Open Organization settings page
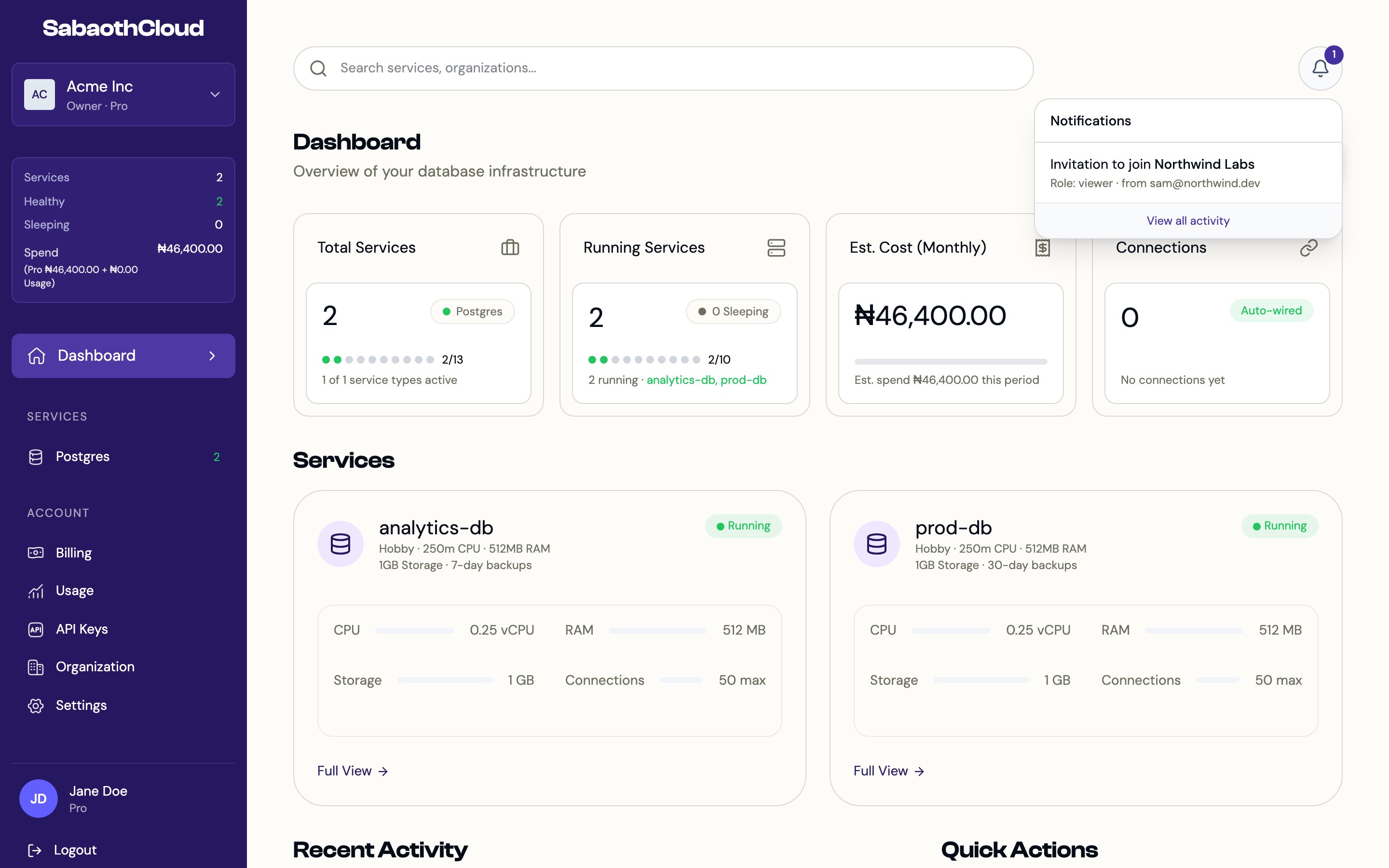Image resolution: width=1389 pixels, height=868 pixels. 123,667
